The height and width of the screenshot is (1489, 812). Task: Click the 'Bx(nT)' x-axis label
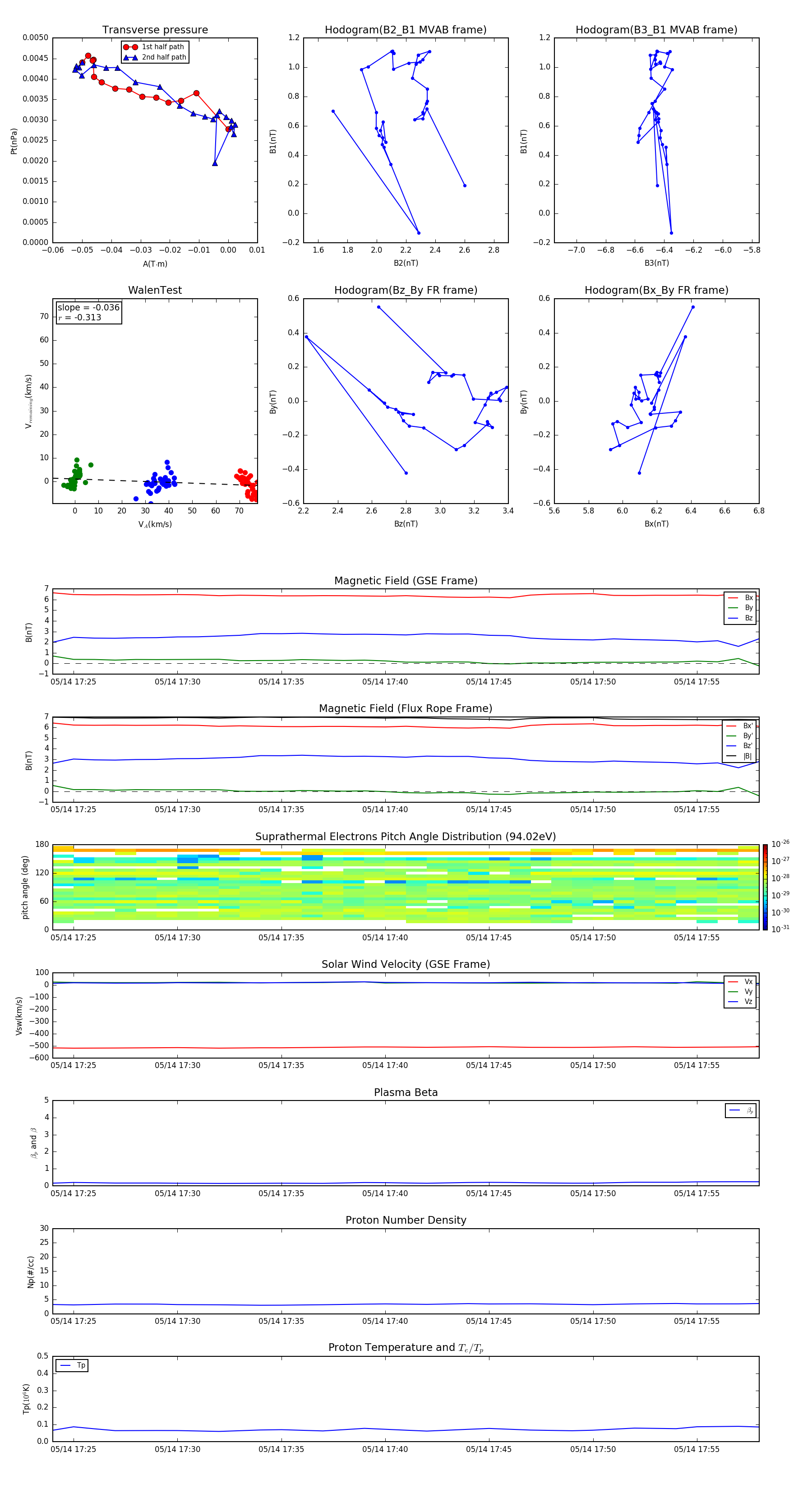click(656, 524)
